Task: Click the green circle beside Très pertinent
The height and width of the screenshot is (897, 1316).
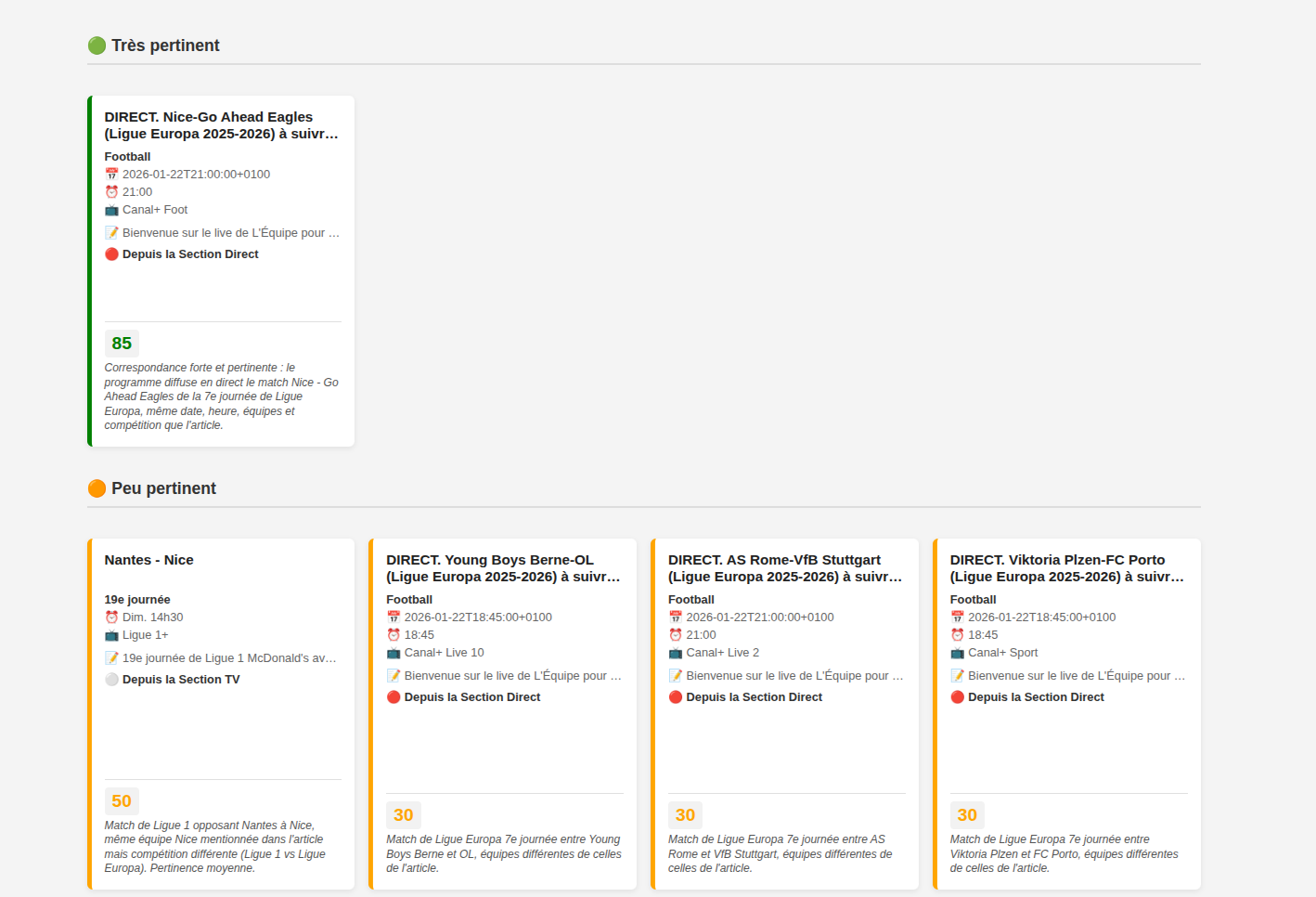Action: (x=97, y=45)
